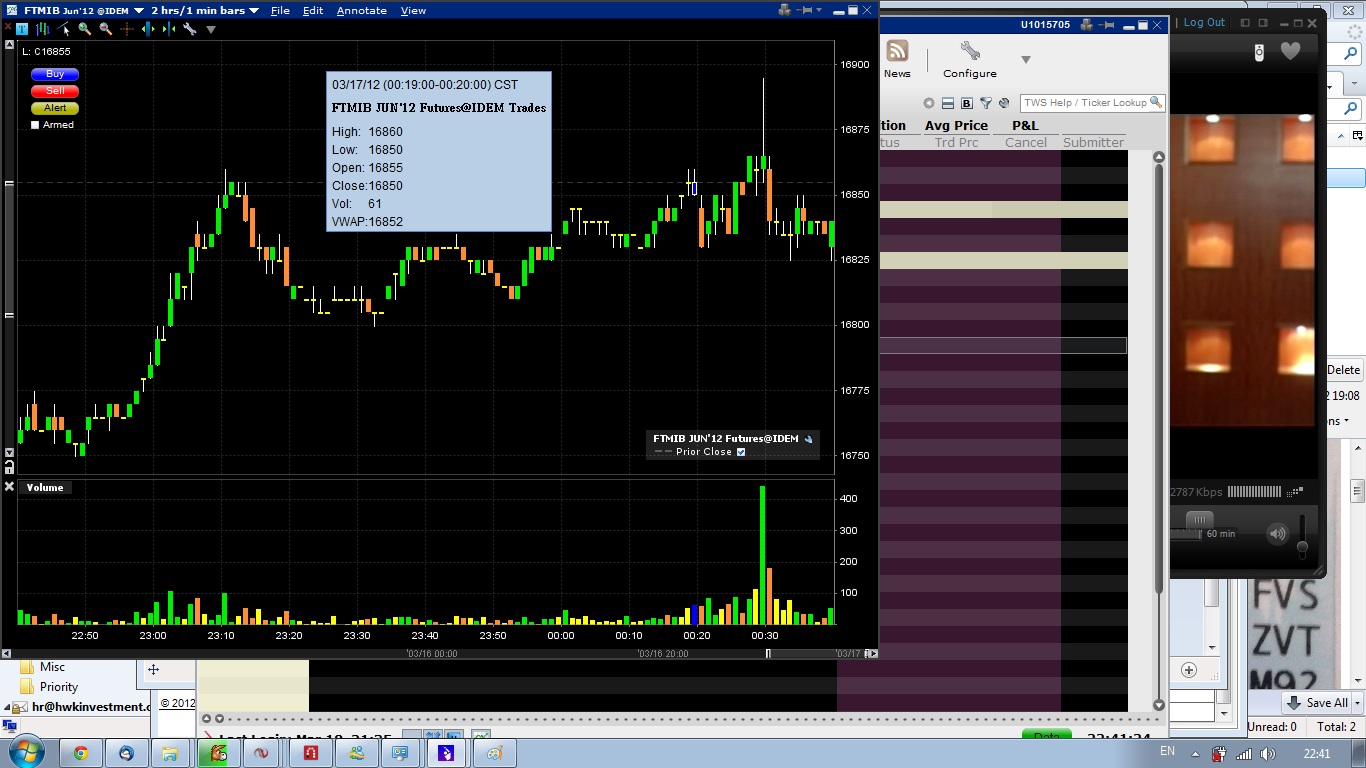This screenshot has width=1366, height=768.
Task: Click the round gray icon in TWS toolbar row
Action: coord(929,103)
